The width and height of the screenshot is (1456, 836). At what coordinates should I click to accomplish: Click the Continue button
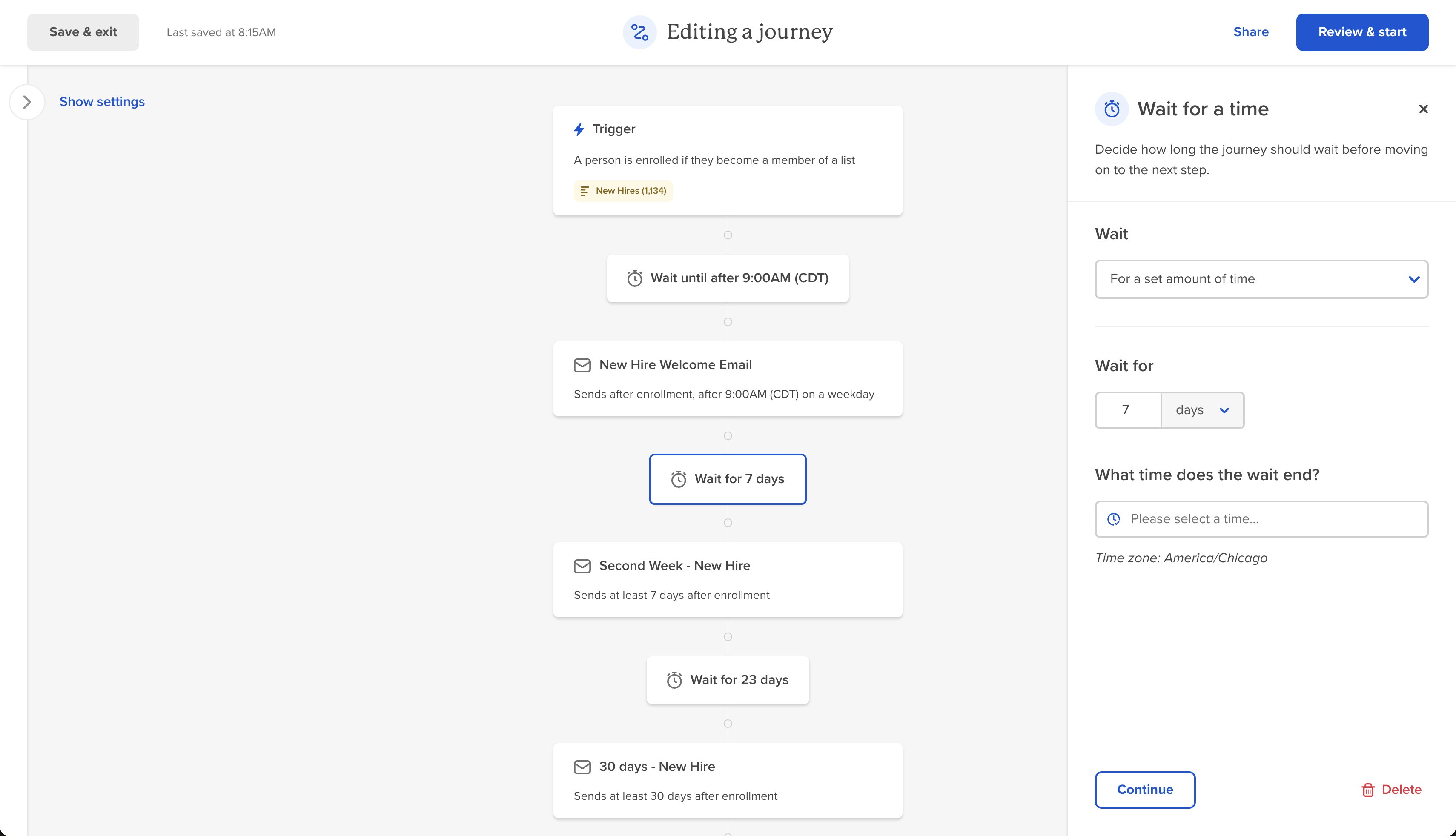[x=1145, y=790]
